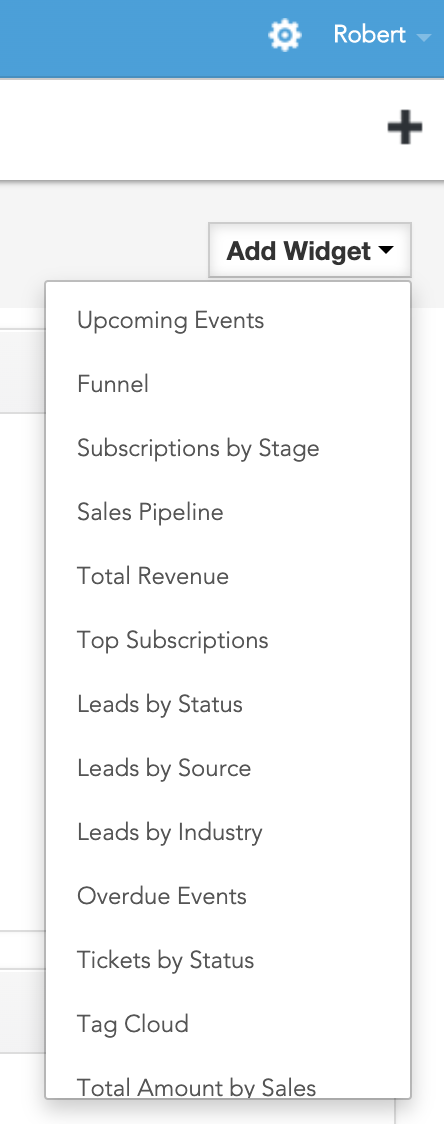Select Tickets by Status widget

click(166, 961)
